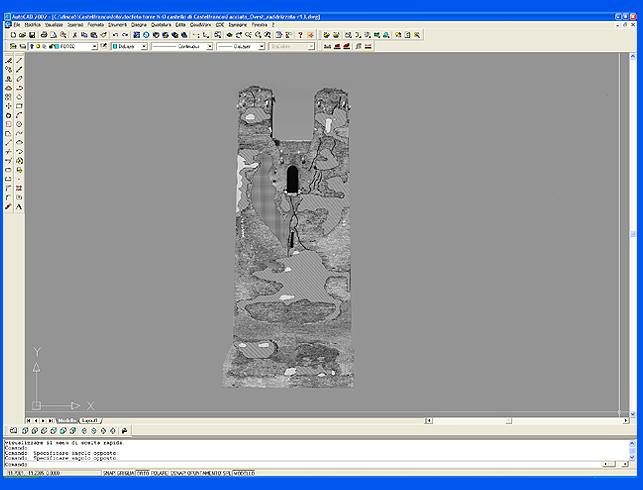The width and height of the screenshot is (643, 490).
Task: Toggle ORTO mode in status bar
Action: [142, 473]
